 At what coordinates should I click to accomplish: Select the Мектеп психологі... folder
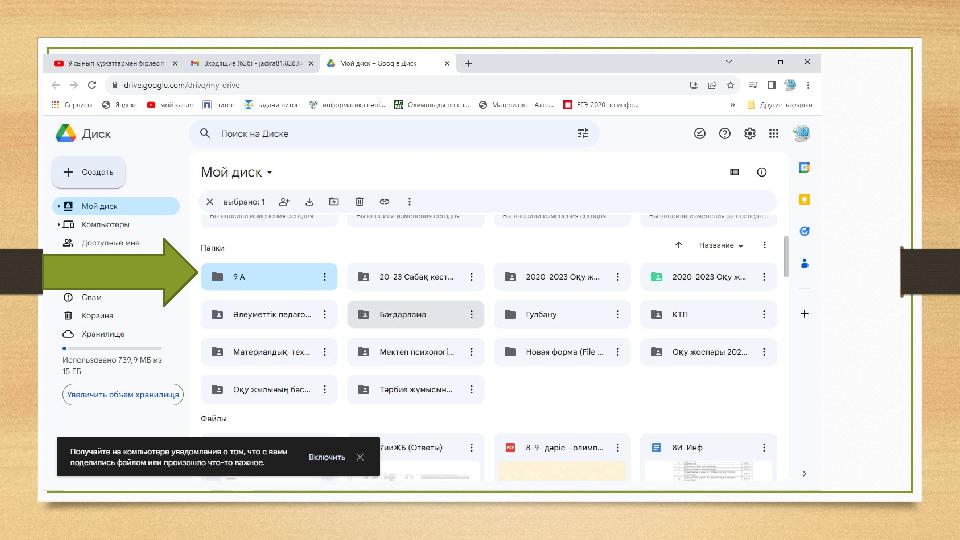[416, 352]
